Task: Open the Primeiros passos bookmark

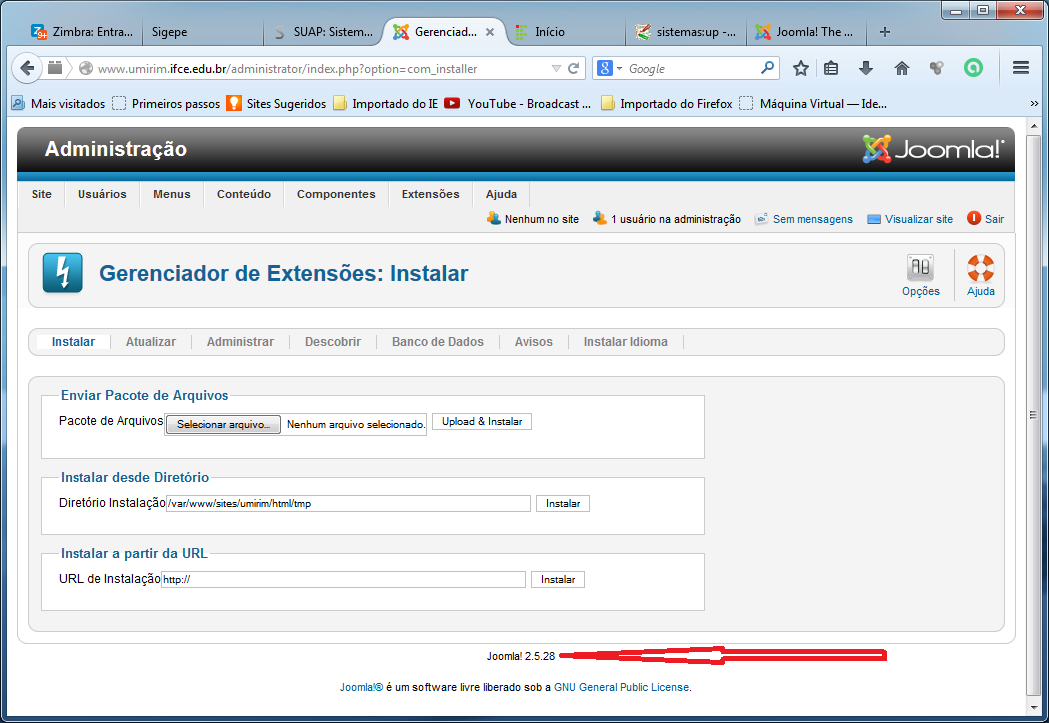Action: (167, 104)
